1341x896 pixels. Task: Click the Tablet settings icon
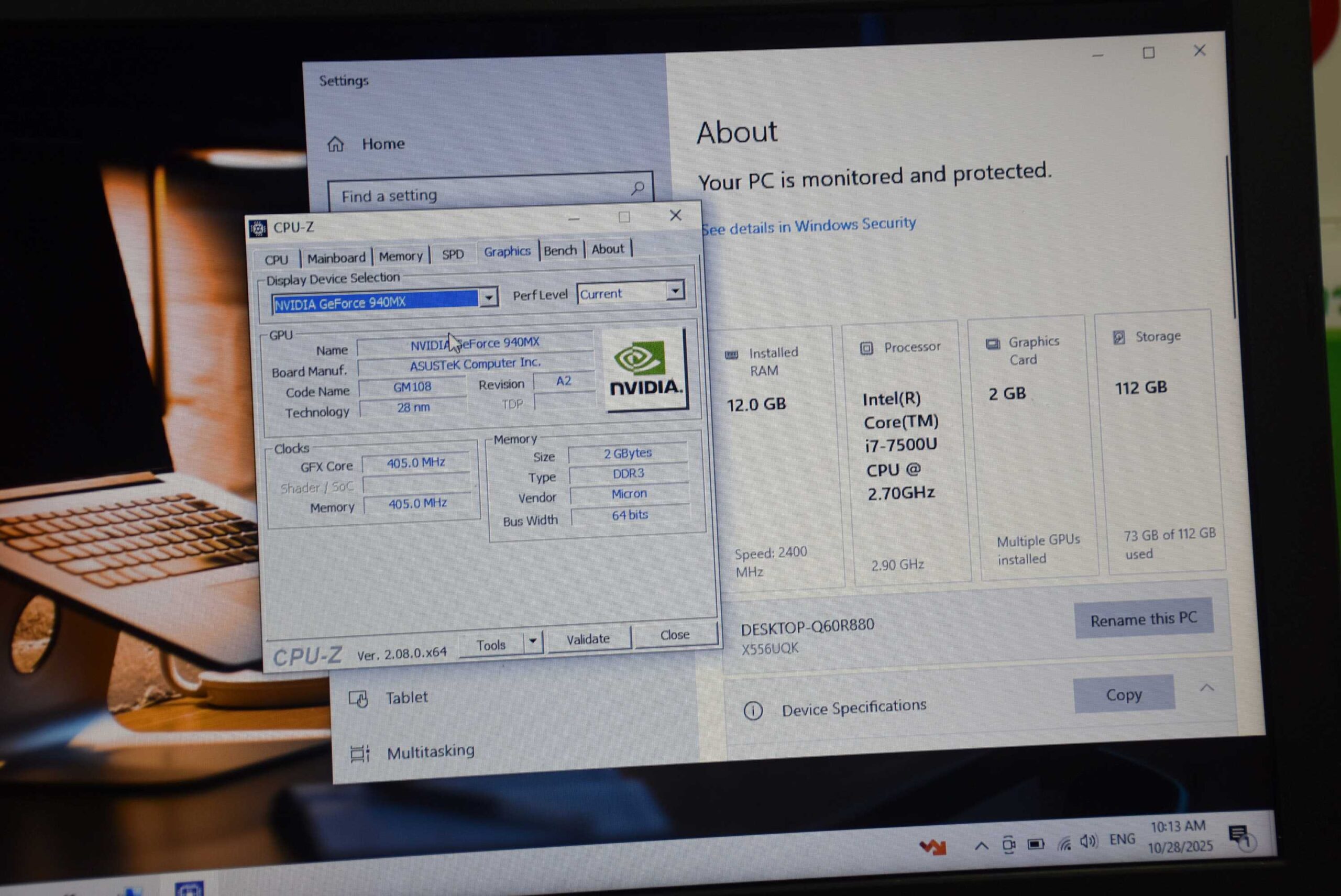(x=358, y=699)
